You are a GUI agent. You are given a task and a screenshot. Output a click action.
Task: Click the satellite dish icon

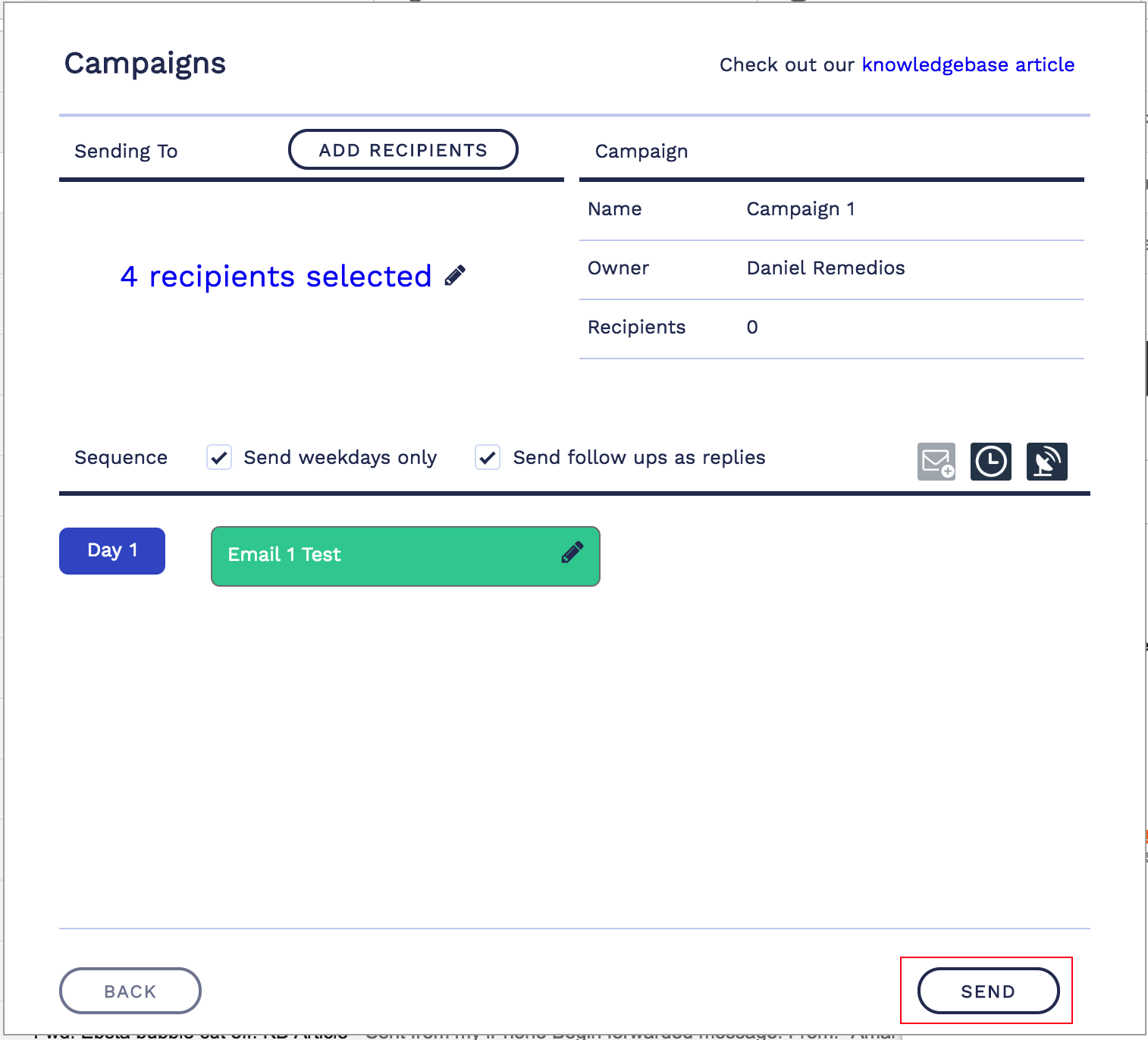[1046, 462]
